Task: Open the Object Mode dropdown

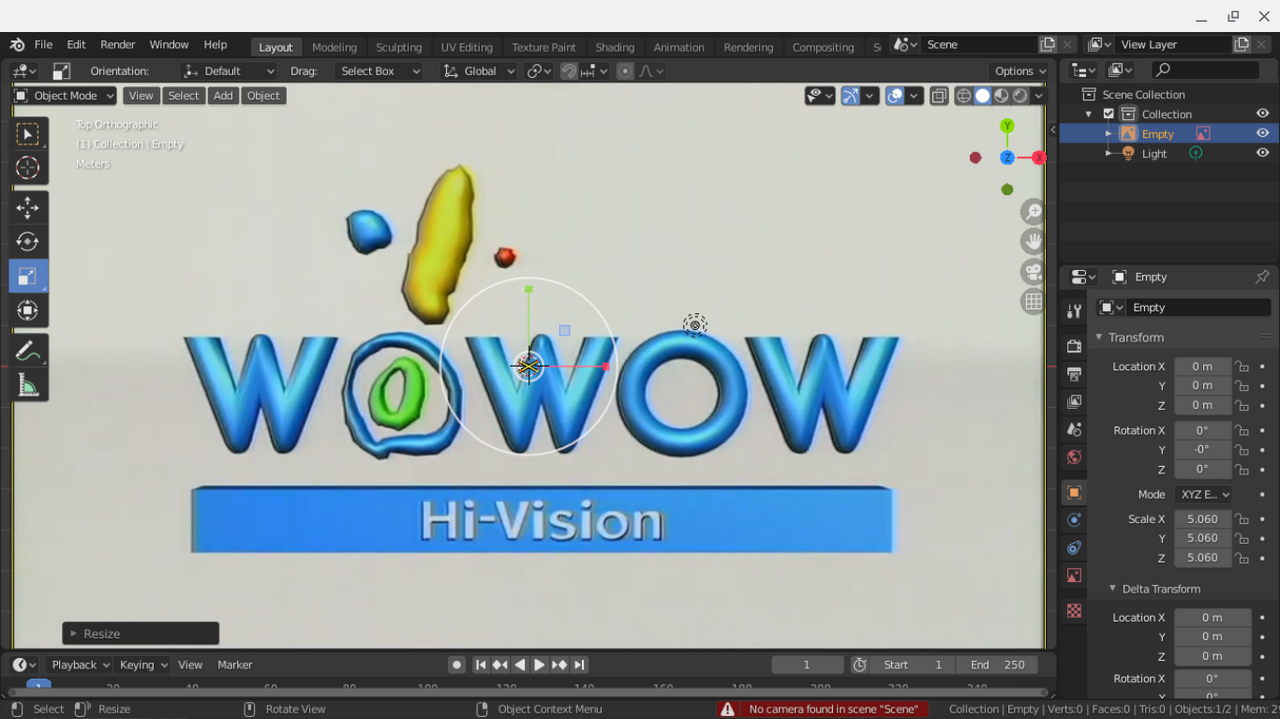Action: 65,96
